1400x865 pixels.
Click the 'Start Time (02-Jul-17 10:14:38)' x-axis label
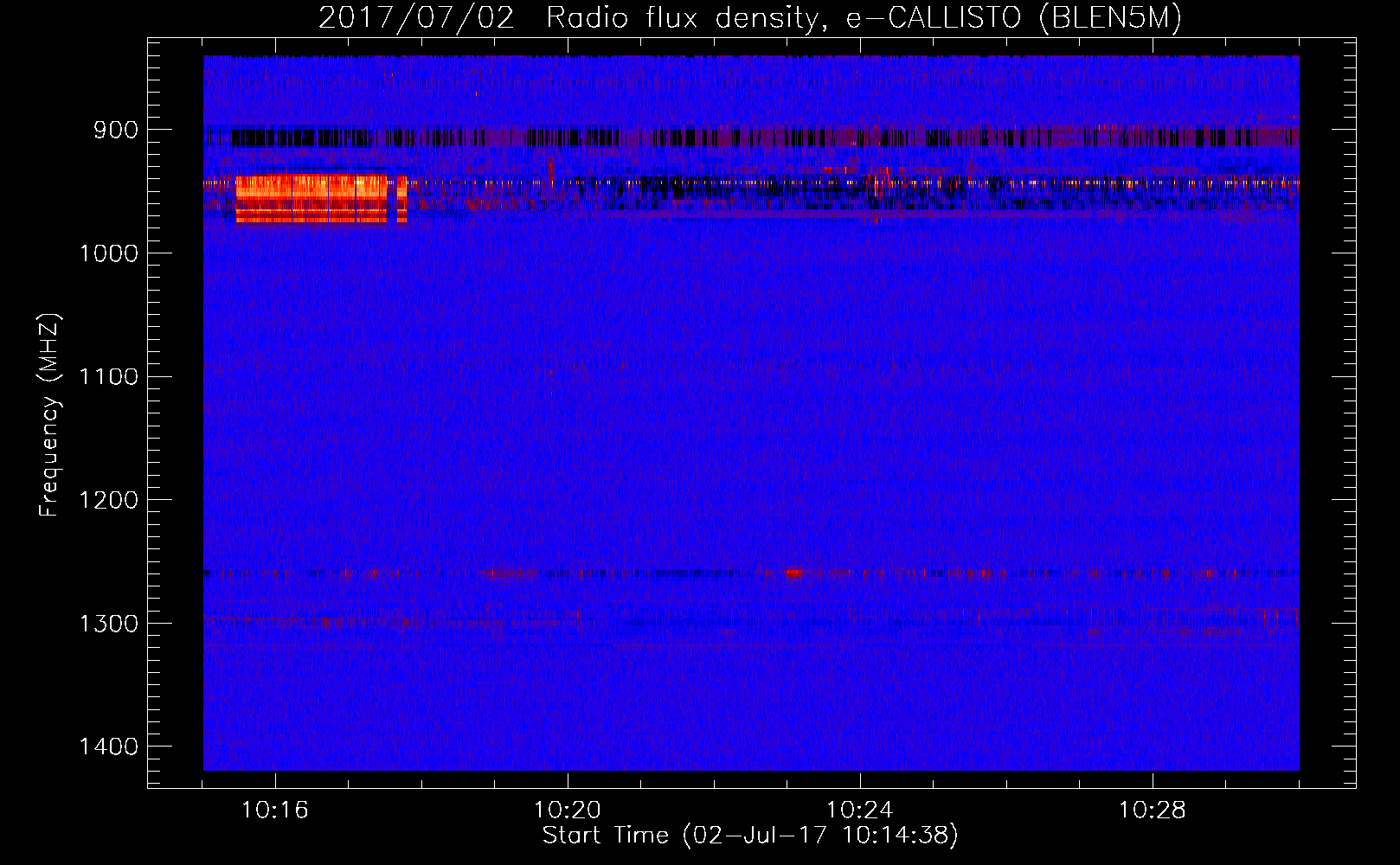coord(750,836)
